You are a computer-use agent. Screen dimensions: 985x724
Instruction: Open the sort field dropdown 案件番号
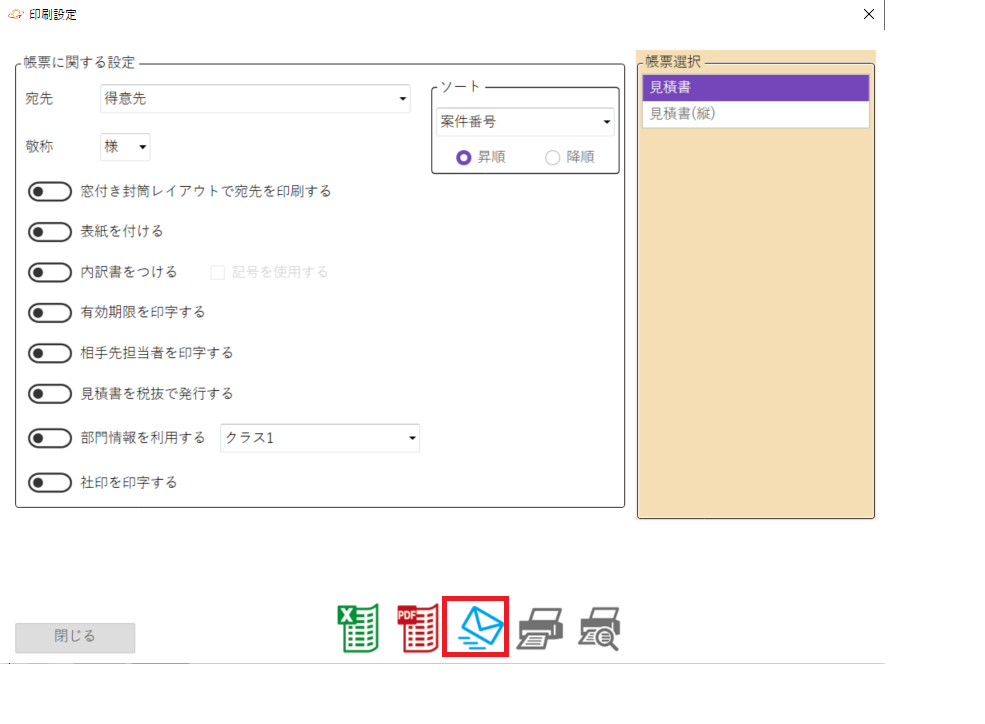click(x=525, y=122)
